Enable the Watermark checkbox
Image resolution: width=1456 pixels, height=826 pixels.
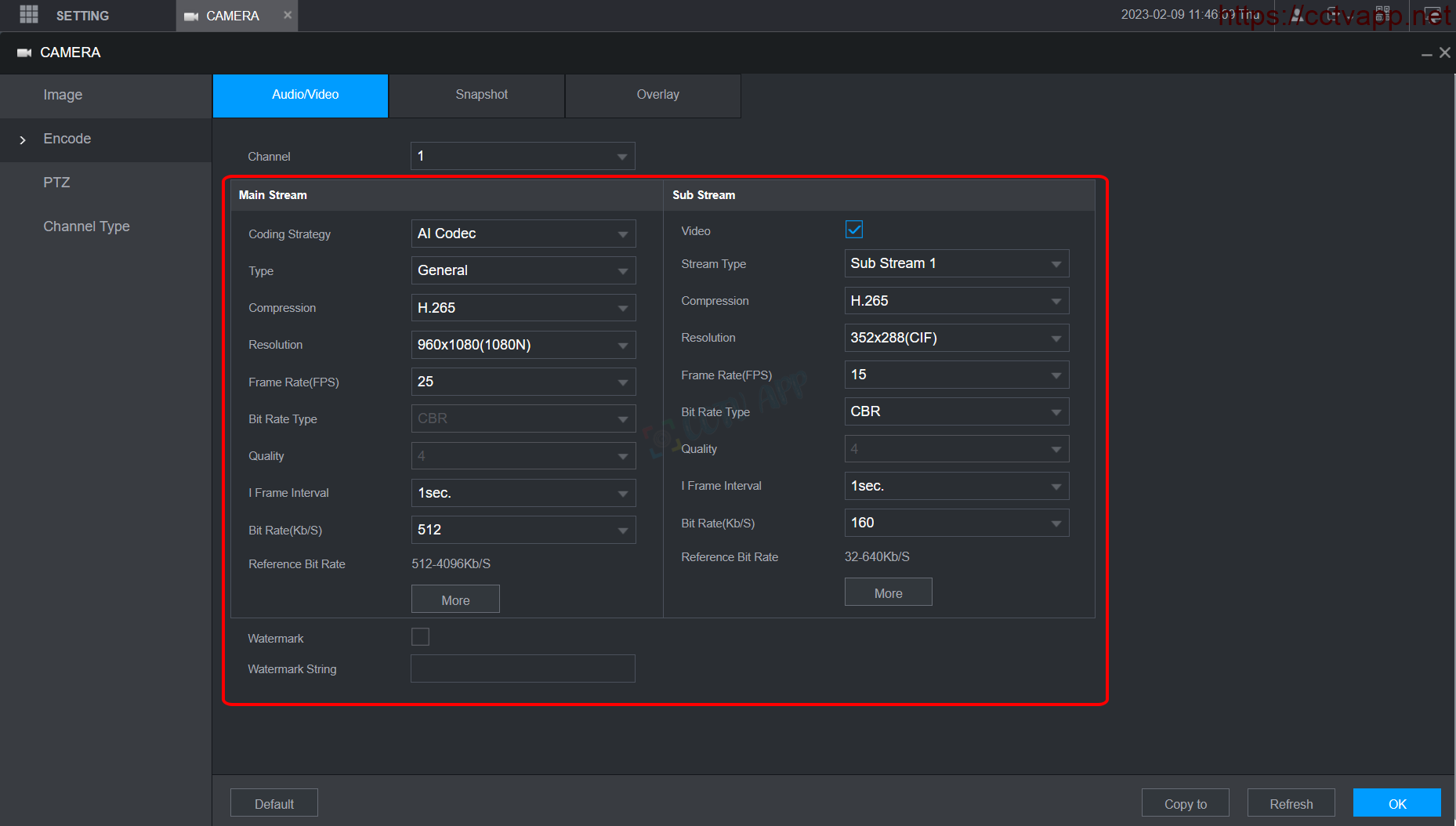[420, 637]
